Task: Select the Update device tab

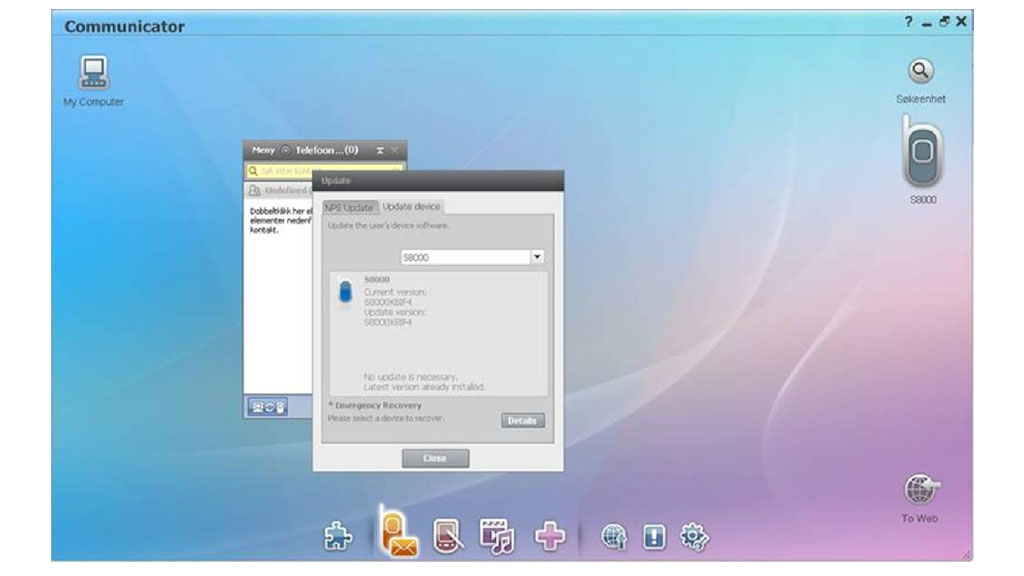Action: point(411,206)
